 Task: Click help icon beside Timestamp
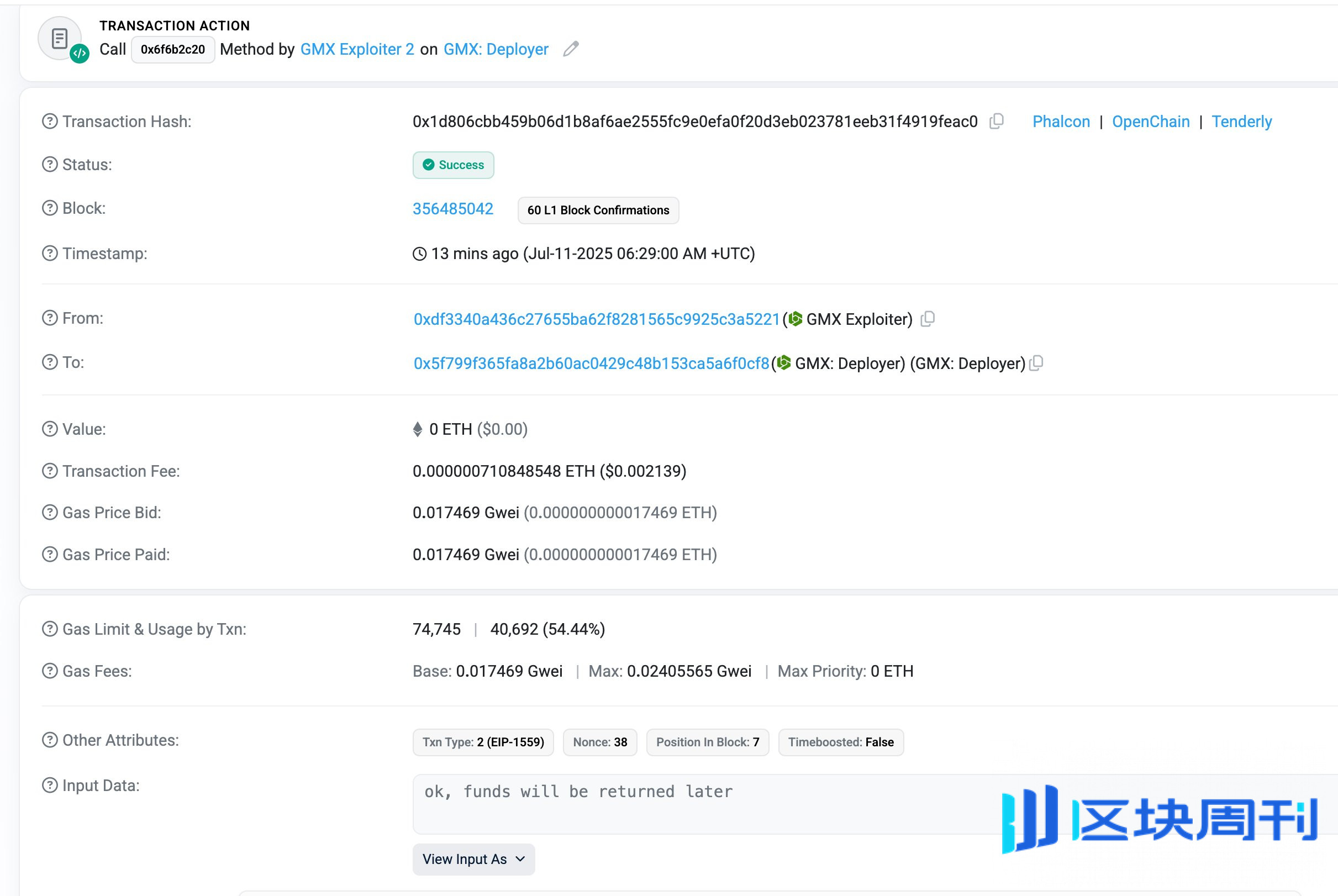[x=50, y=253]
